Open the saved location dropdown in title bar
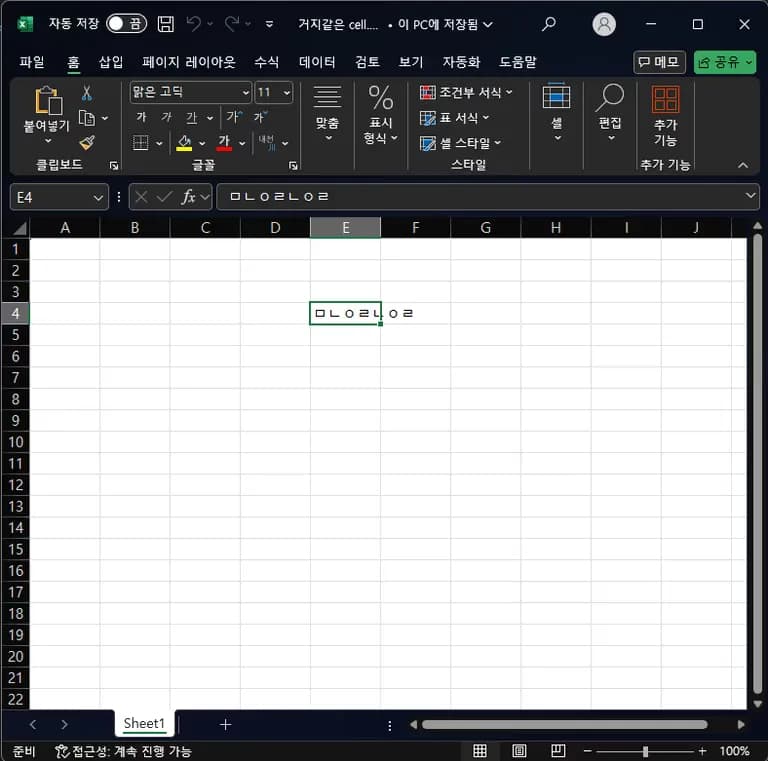 488,24
